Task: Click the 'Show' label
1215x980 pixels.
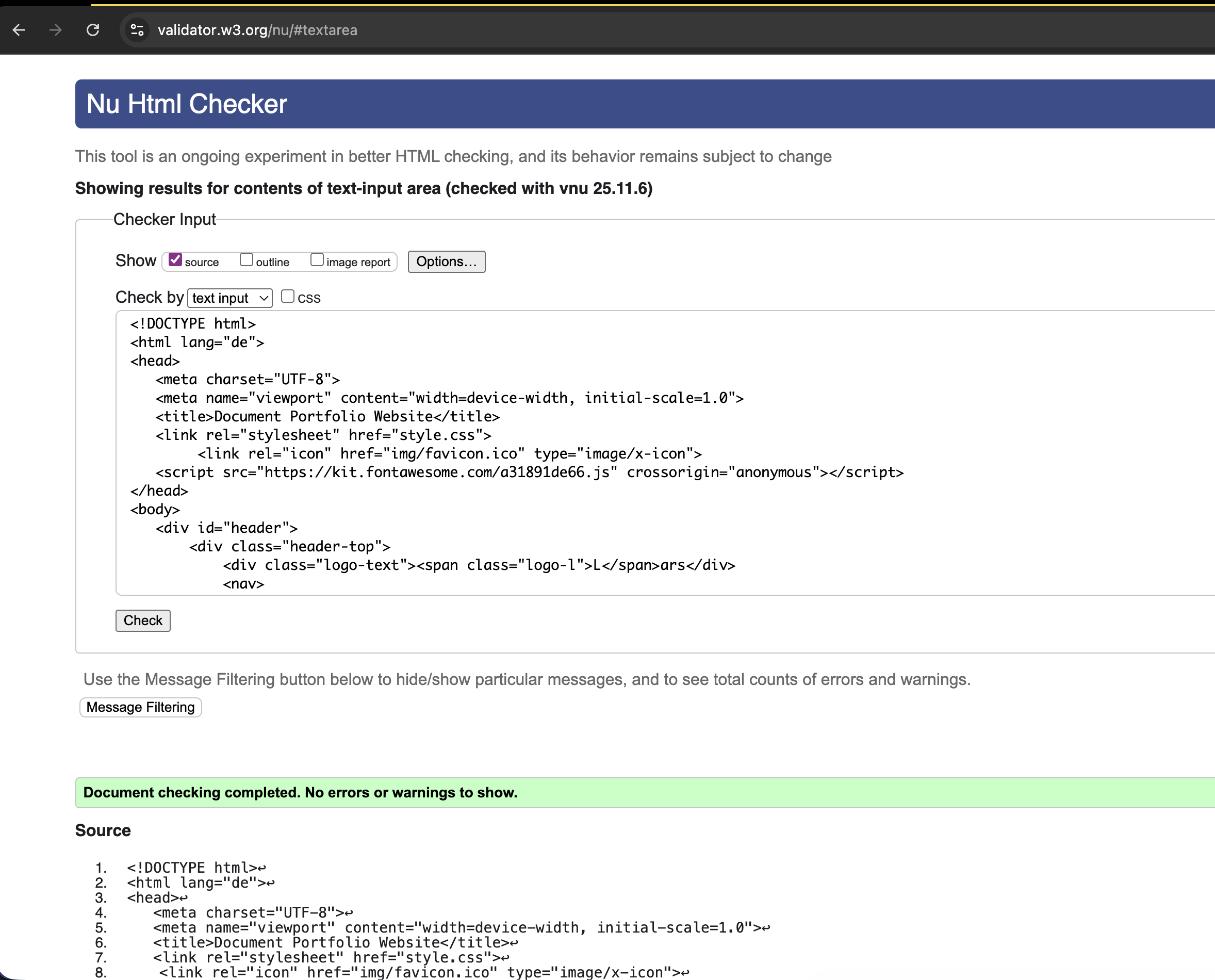Action: pos(136,260)
